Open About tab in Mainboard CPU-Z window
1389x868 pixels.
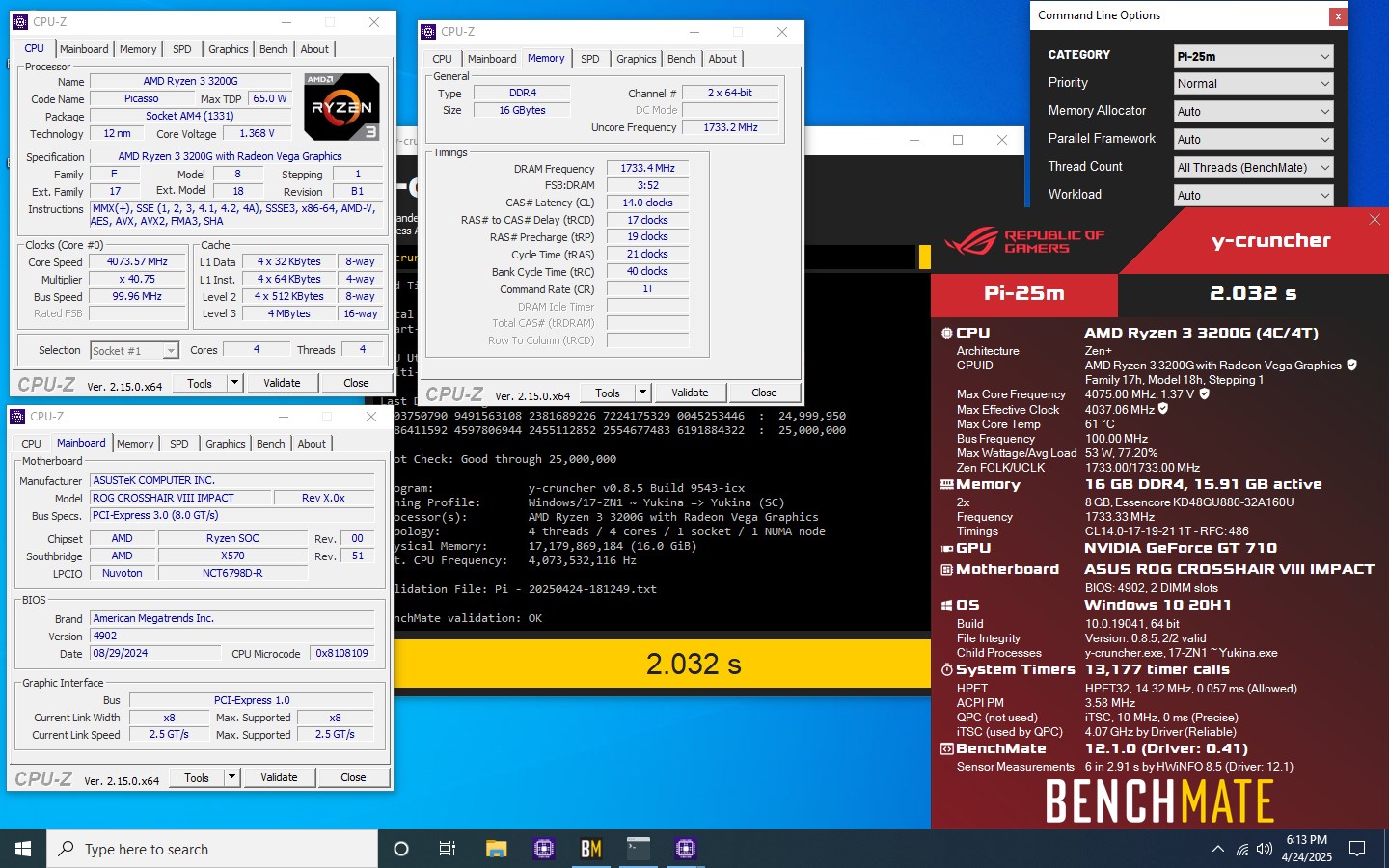[x=312, y=444]
